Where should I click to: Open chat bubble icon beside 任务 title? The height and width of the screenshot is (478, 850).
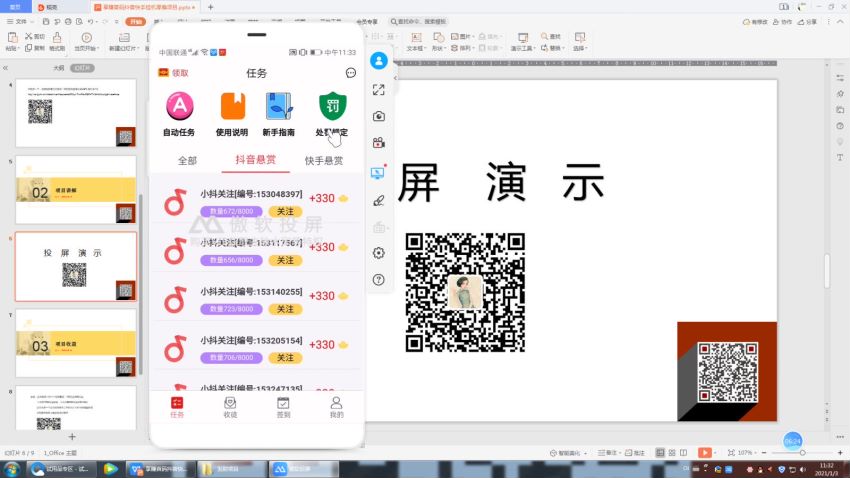coord(351,73)
